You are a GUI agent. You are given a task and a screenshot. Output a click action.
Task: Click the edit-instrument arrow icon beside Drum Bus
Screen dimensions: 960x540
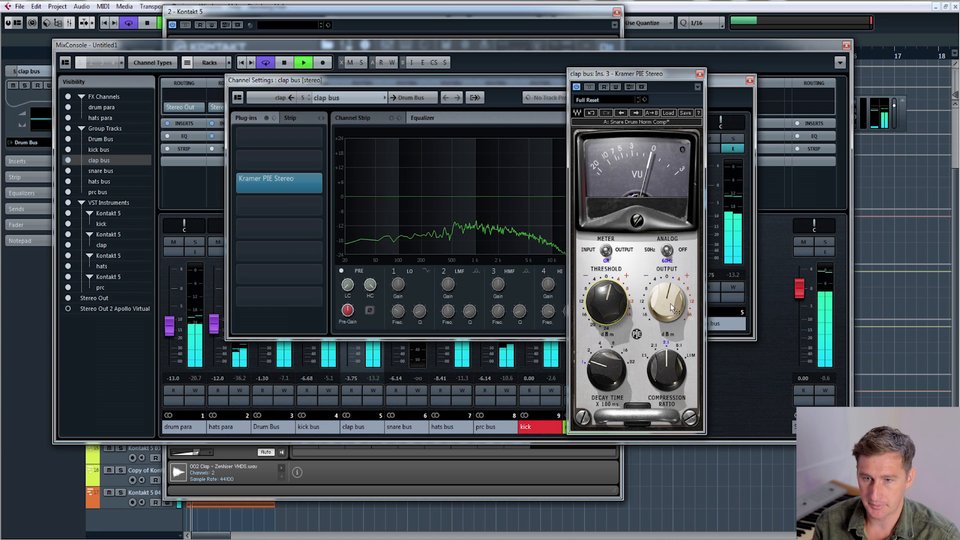(x=474, y=97)
